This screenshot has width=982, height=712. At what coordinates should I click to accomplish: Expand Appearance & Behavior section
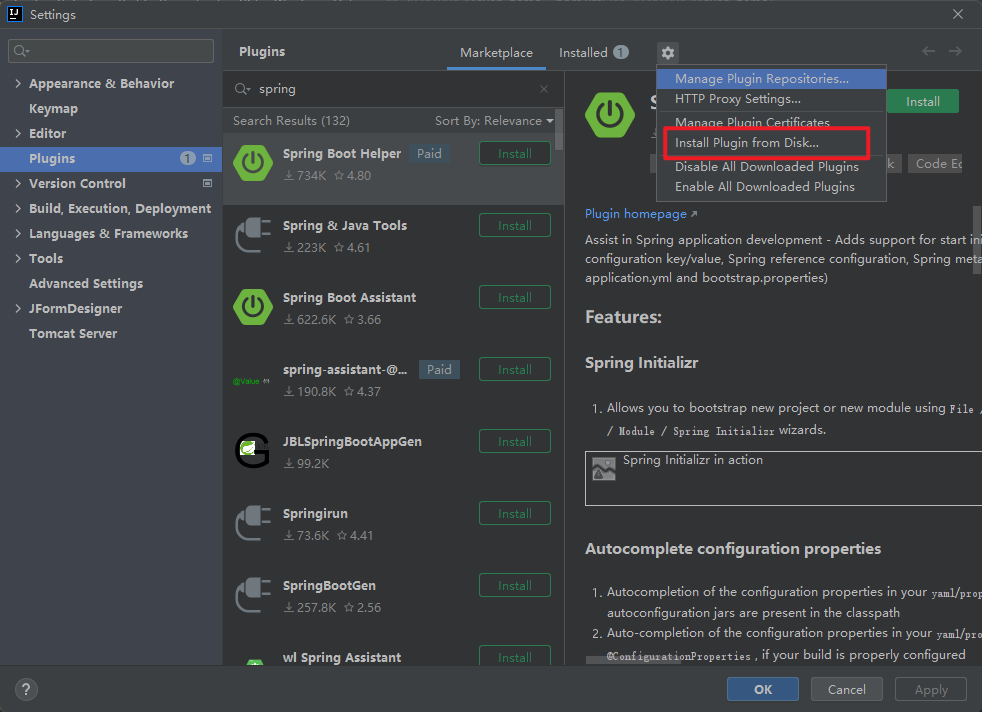pyautogui.click(x=18, y=83)
